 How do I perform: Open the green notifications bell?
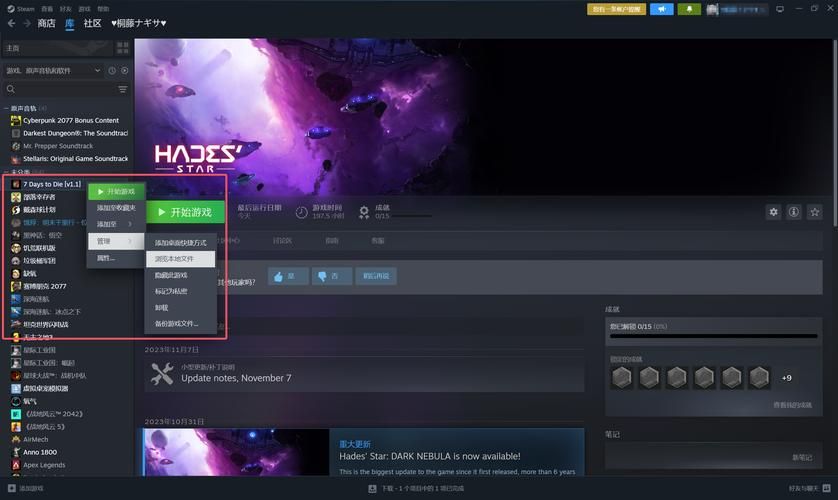tap(689, 9)
